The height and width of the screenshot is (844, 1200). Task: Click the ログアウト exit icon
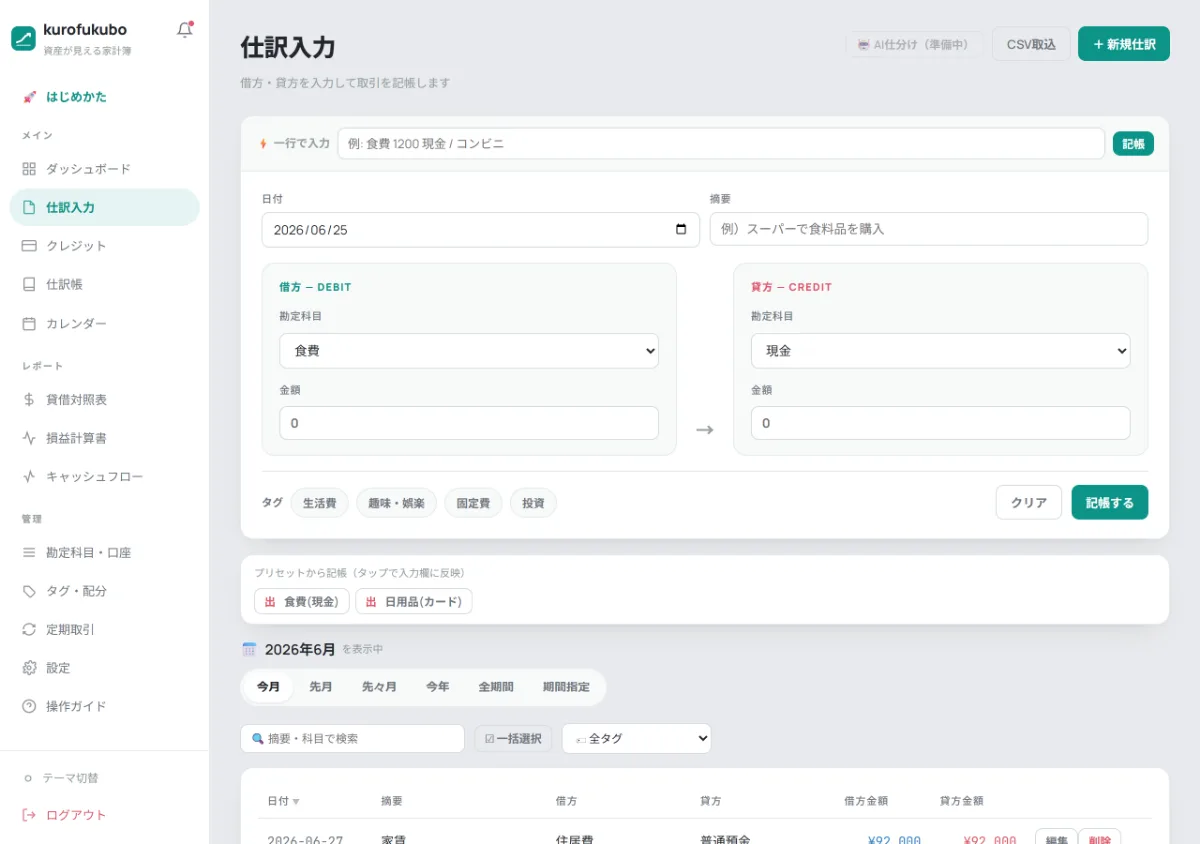coord(29,815)
